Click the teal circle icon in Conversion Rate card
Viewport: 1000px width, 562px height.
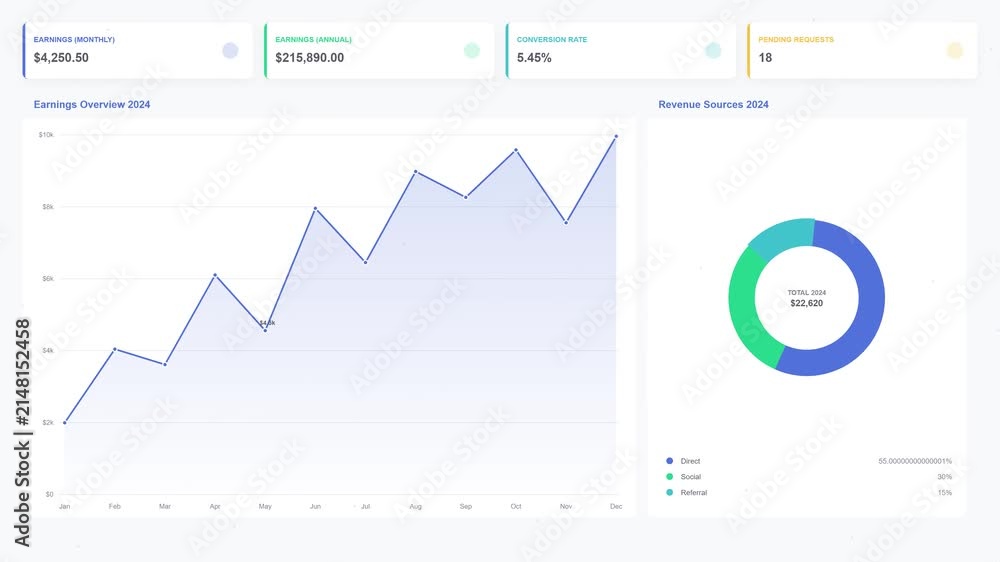[x=713, y=50]
